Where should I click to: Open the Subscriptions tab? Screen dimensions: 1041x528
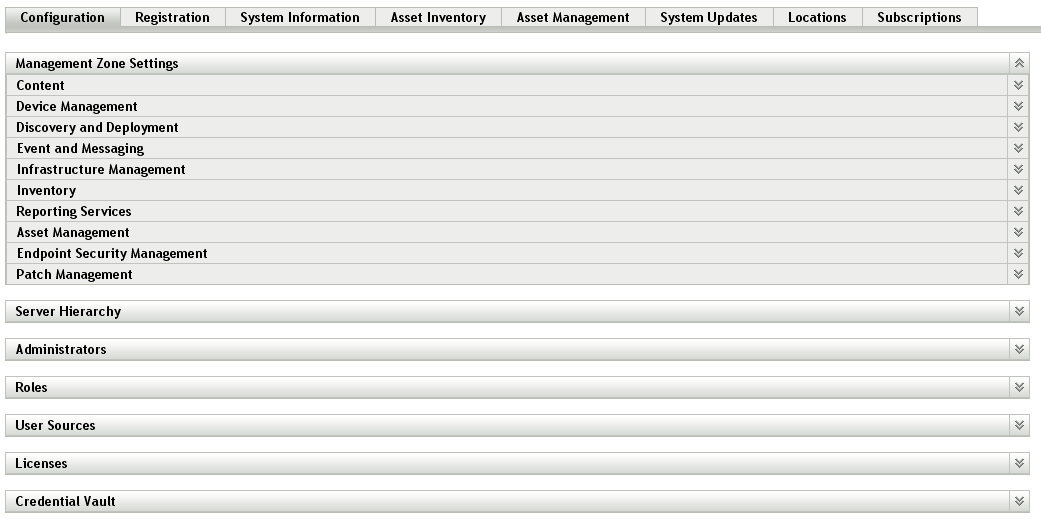[918, 18]
